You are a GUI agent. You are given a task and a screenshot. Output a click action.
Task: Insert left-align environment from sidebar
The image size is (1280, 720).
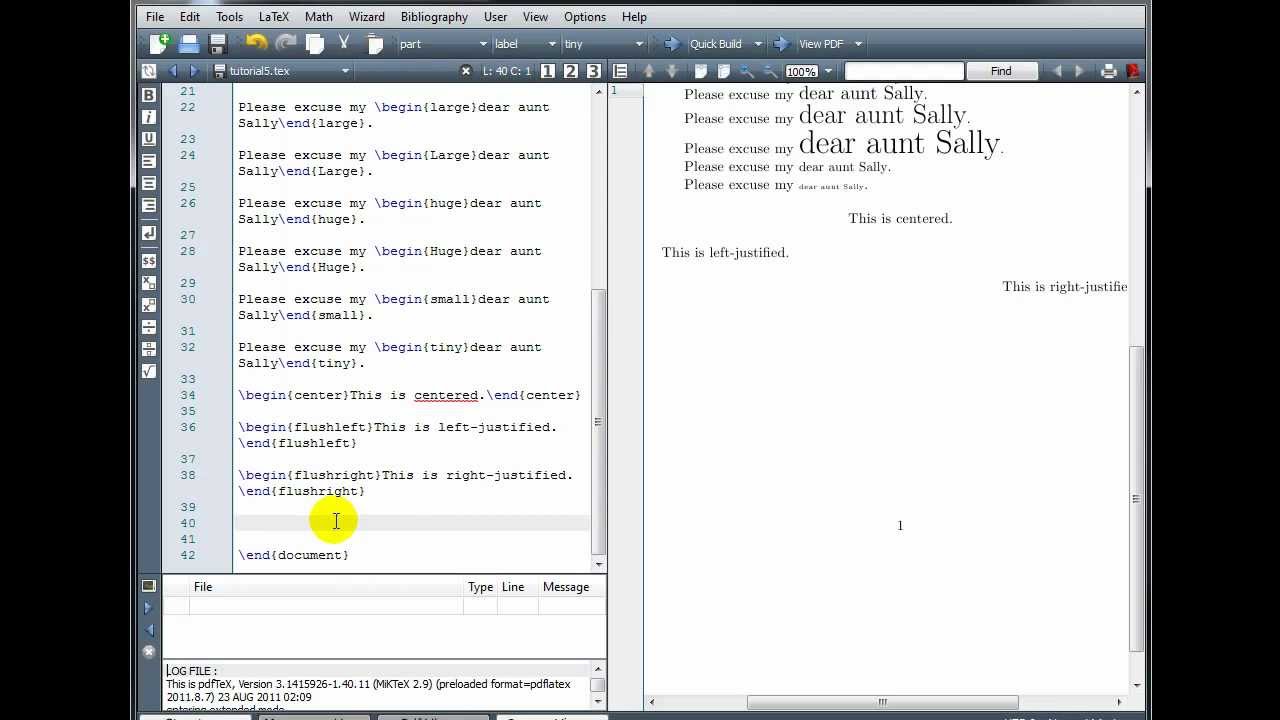(148, 161)
